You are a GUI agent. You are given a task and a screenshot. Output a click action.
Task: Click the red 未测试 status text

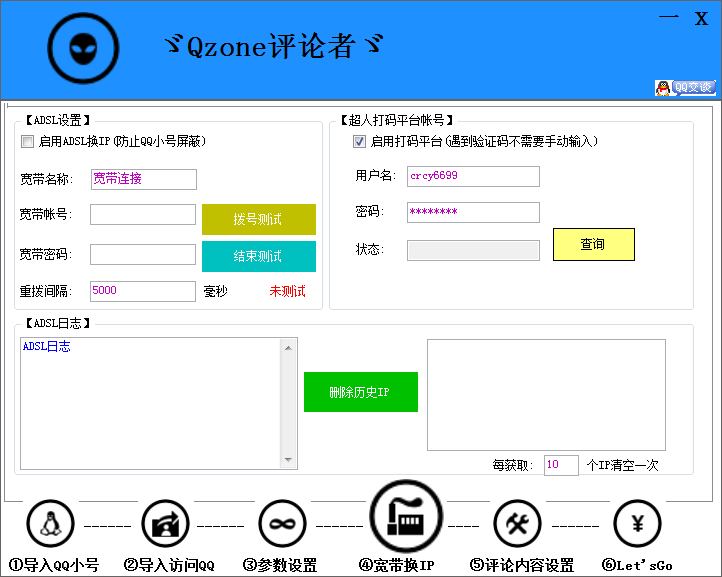point(287,291)
